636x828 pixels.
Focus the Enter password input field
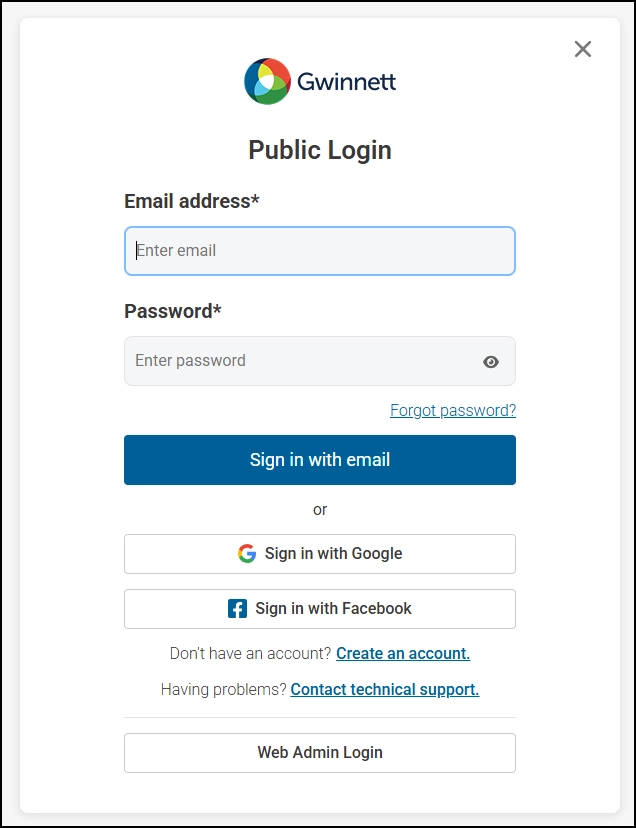click(x=300, y=361)
